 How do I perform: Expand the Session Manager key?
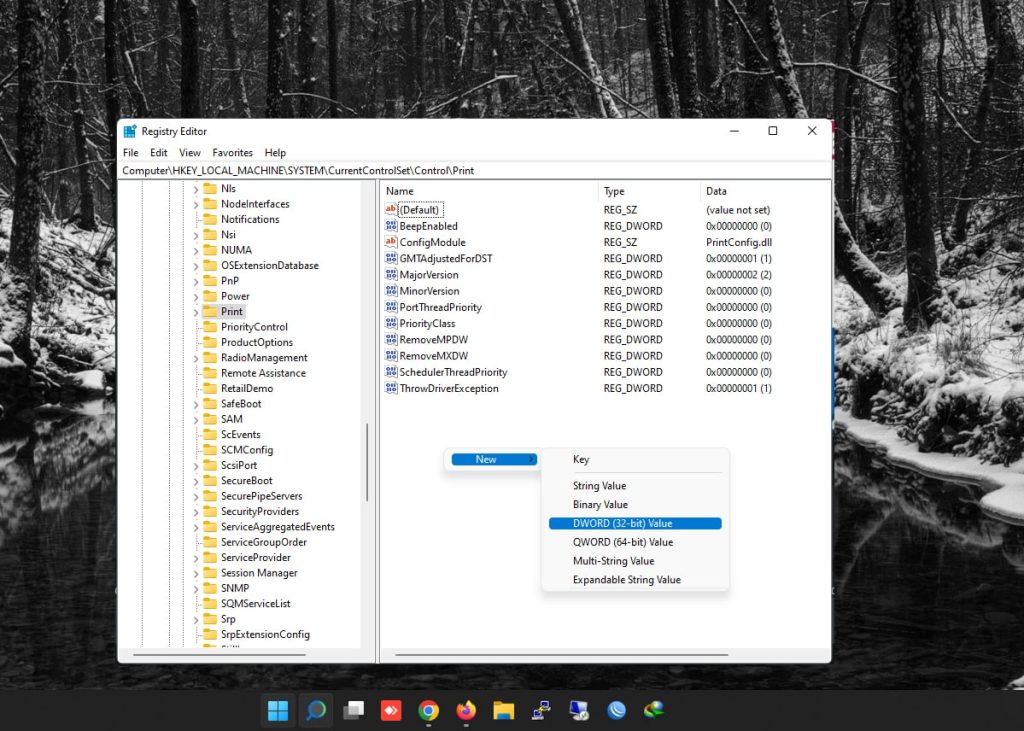(x=196, y=574)
